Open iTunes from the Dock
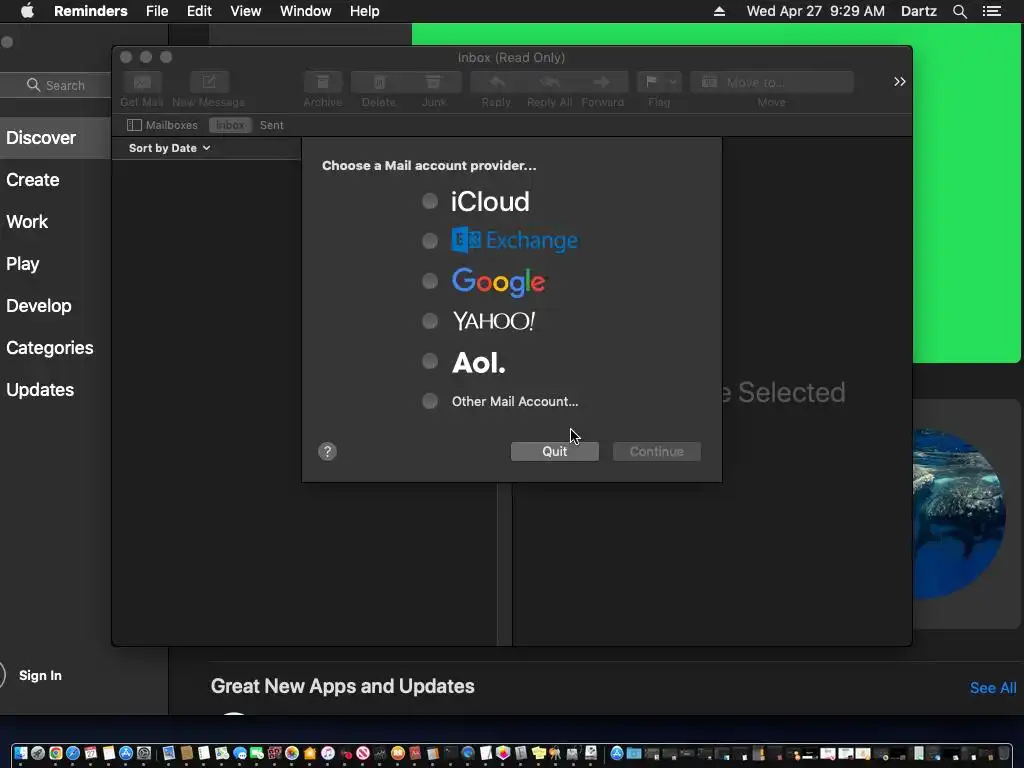The height and width of the screenshot is (768, 1024). (328, 753)
